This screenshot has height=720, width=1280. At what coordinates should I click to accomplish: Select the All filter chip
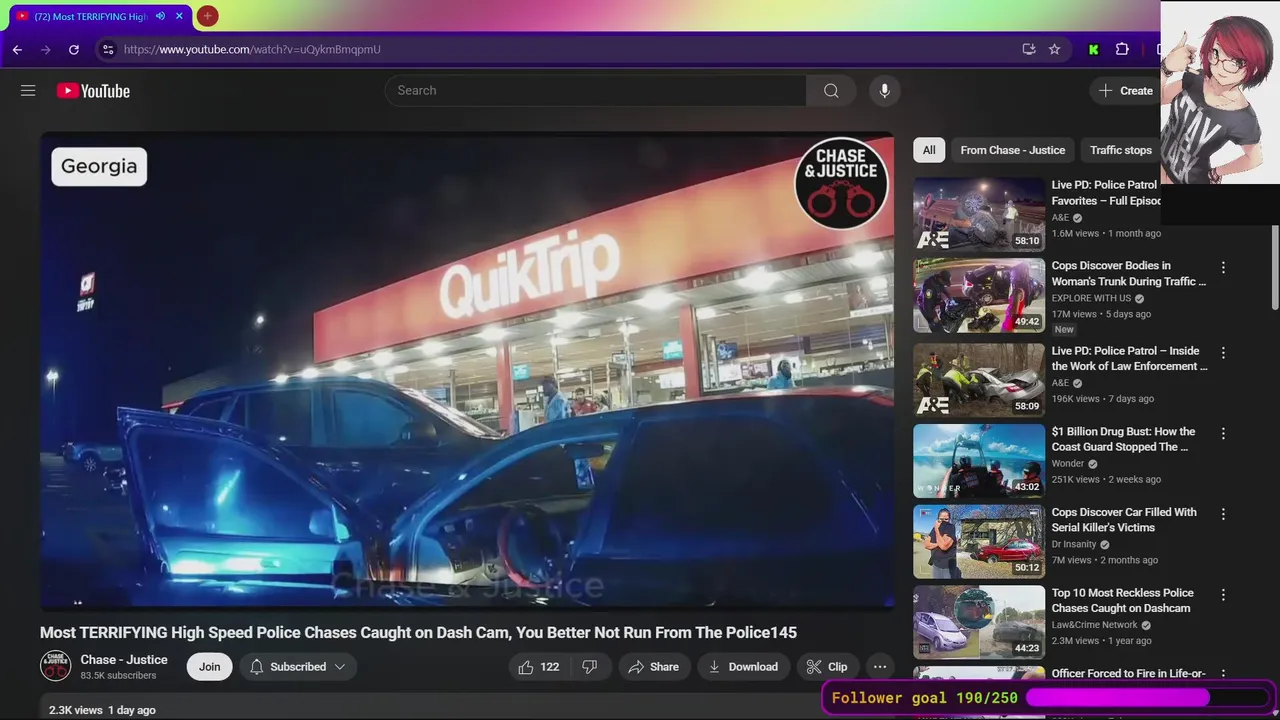[x=929, y=150]
